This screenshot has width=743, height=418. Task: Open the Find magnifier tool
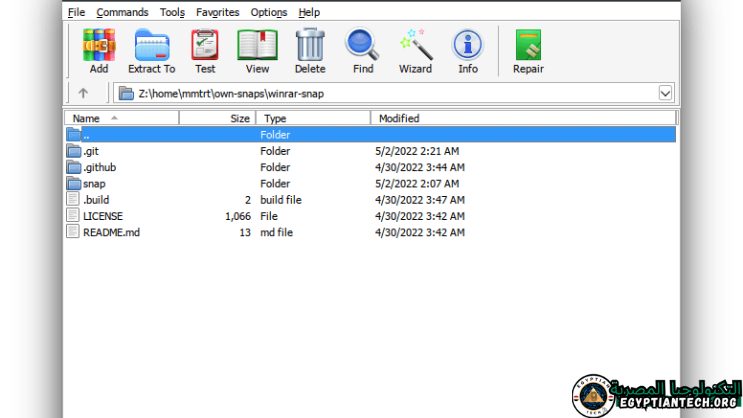click(x=363, y=46)
